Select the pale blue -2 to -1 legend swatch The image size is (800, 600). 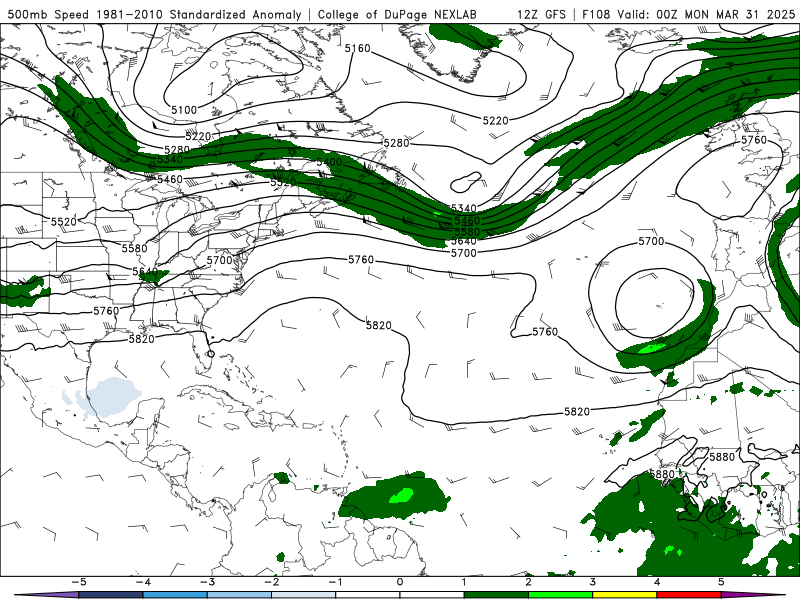[304, 595]
